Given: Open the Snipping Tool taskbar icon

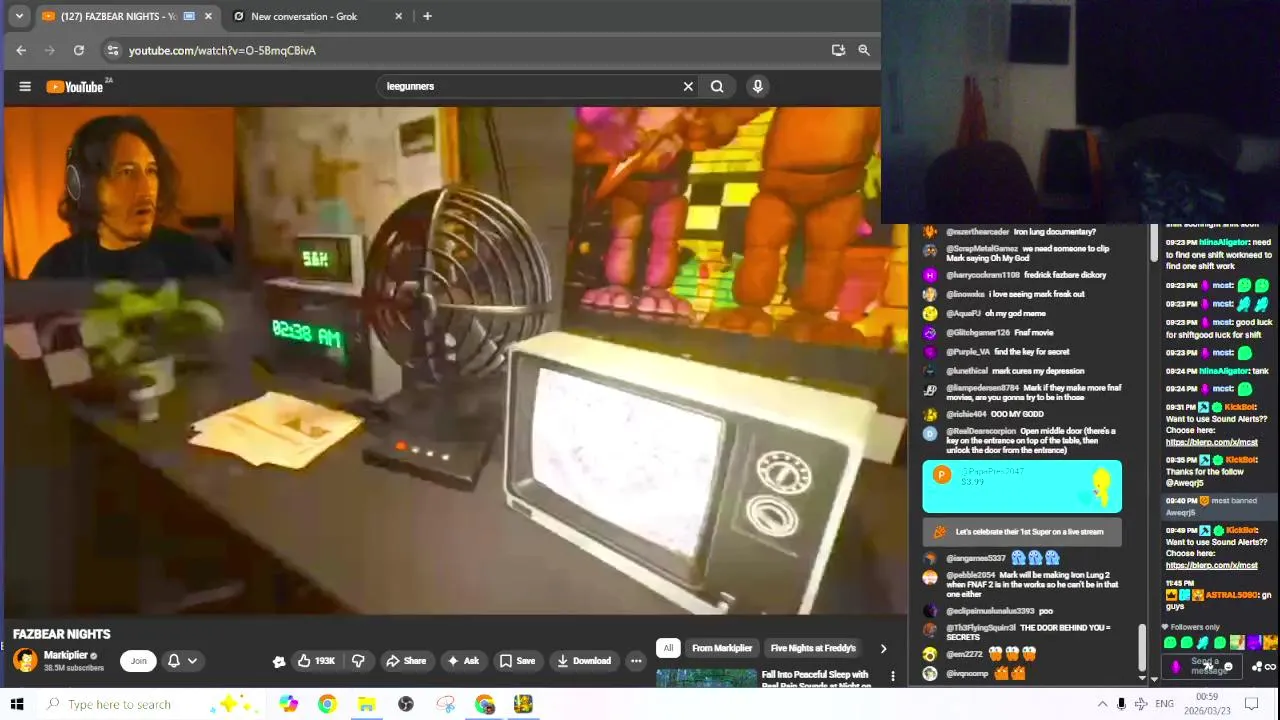Looking at the screenshot, I should [x=445, y=705].
